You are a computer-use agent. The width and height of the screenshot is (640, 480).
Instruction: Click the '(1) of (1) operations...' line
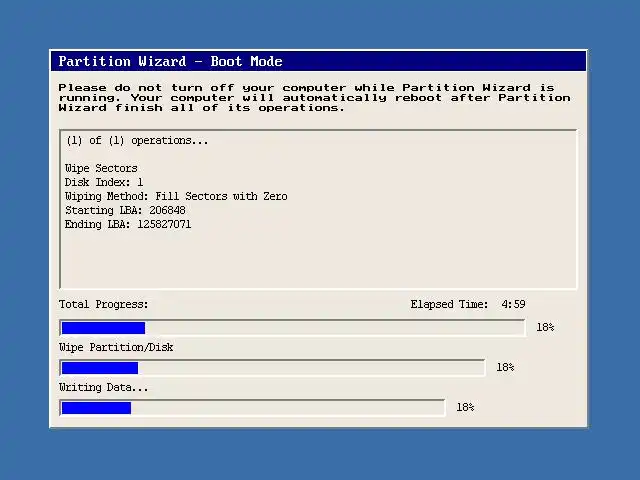(x=137, y=140)
